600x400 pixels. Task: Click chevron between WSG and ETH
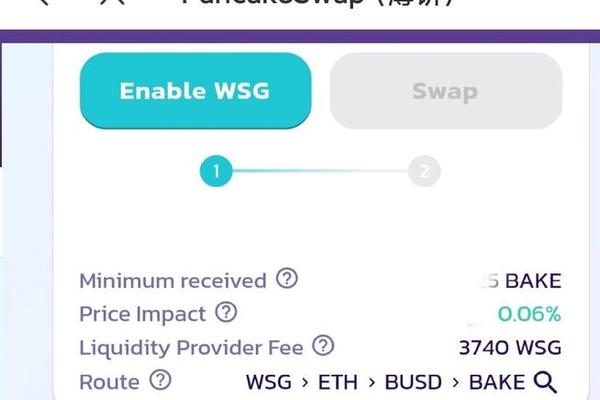(305, 382)
